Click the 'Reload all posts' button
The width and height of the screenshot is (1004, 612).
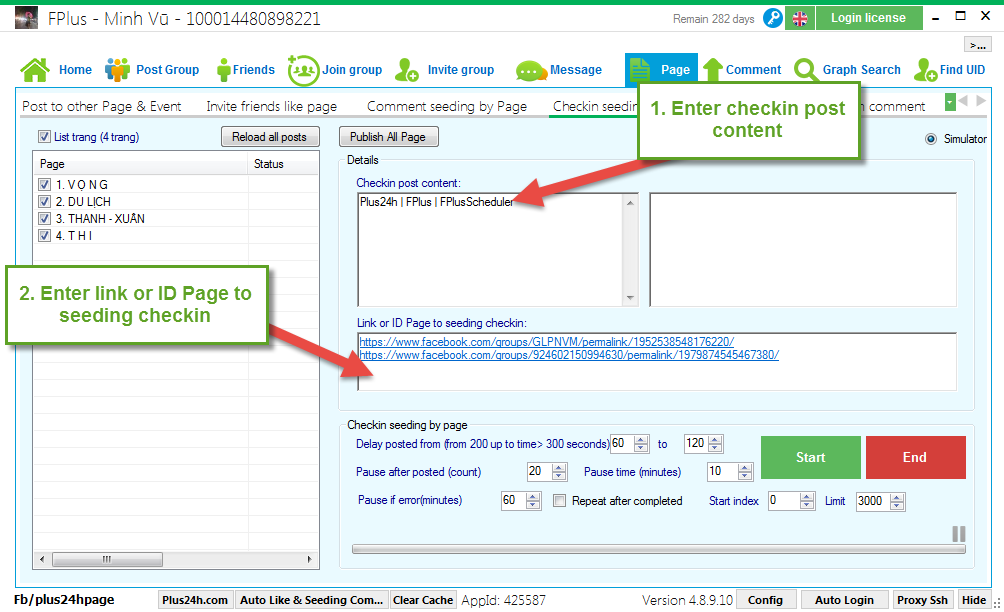270,137
